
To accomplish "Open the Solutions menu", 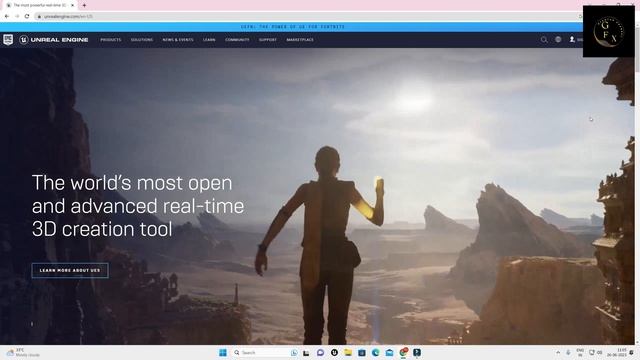I will click(x=142, y=40).
